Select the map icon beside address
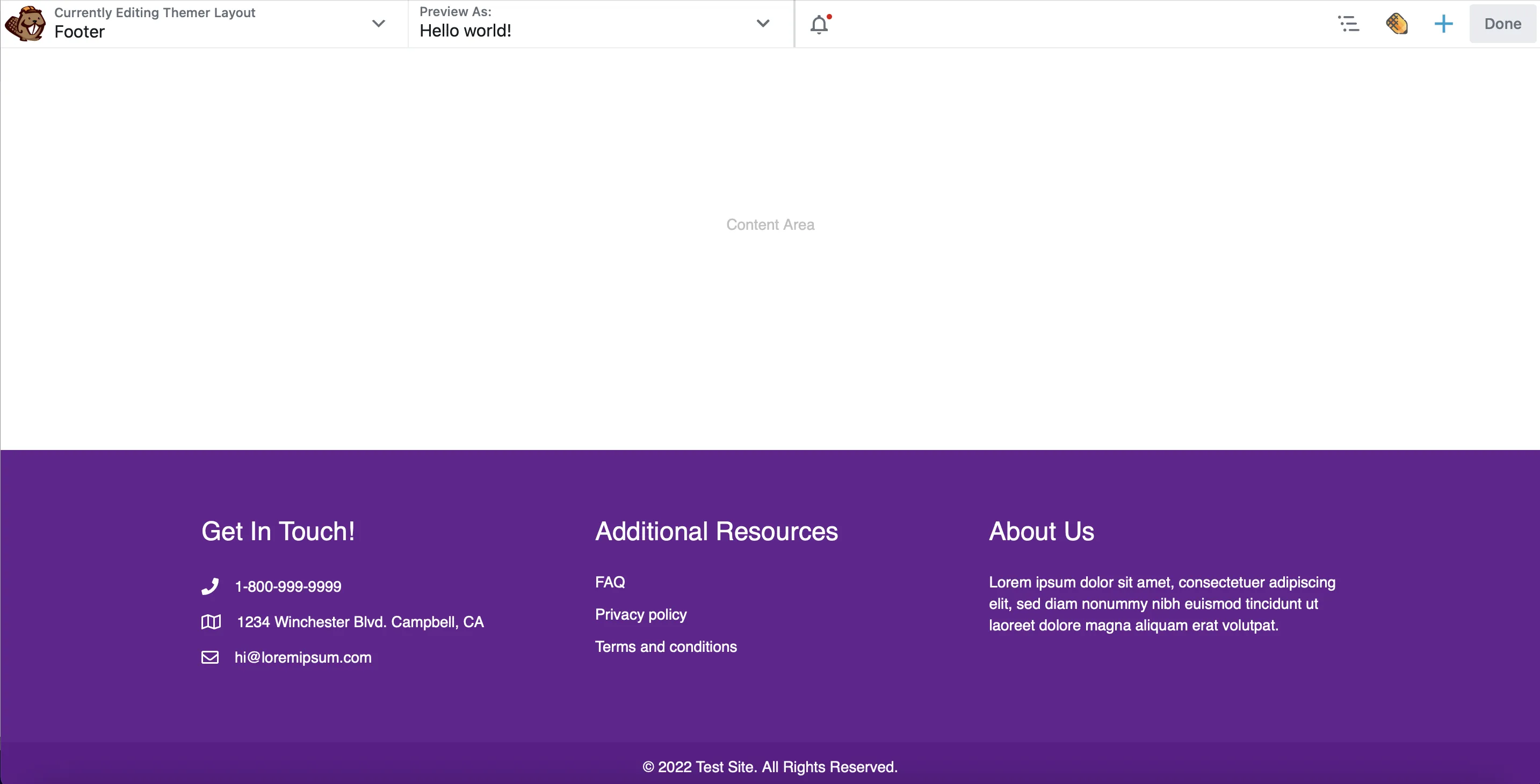This screenshot has width=1540, height=784. [x=211, y=622]
